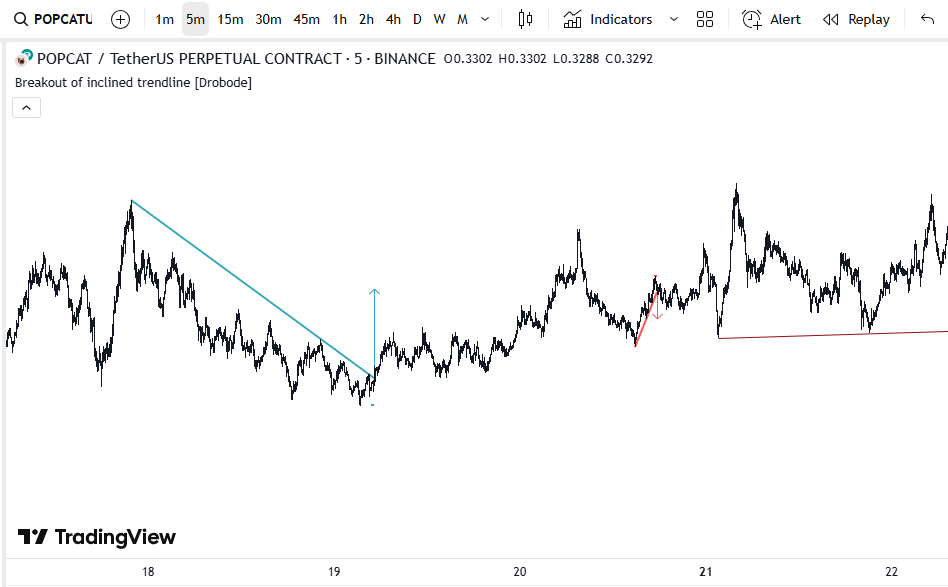Viewport: 948px width, 587px height.
Task: Click the Breakout of inclined trendline indicator label
Action: (133, 82)
